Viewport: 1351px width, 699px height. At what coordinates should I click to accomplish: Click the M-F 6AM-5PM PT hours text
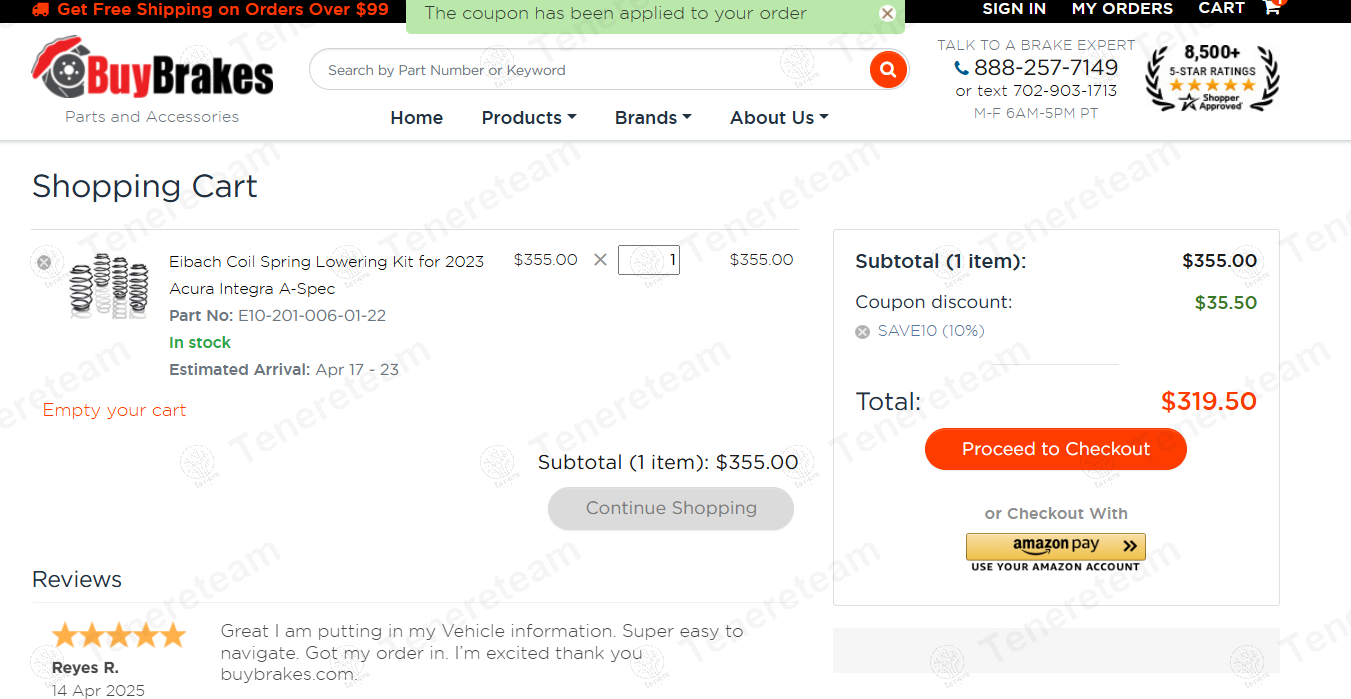coord(1036,114)
